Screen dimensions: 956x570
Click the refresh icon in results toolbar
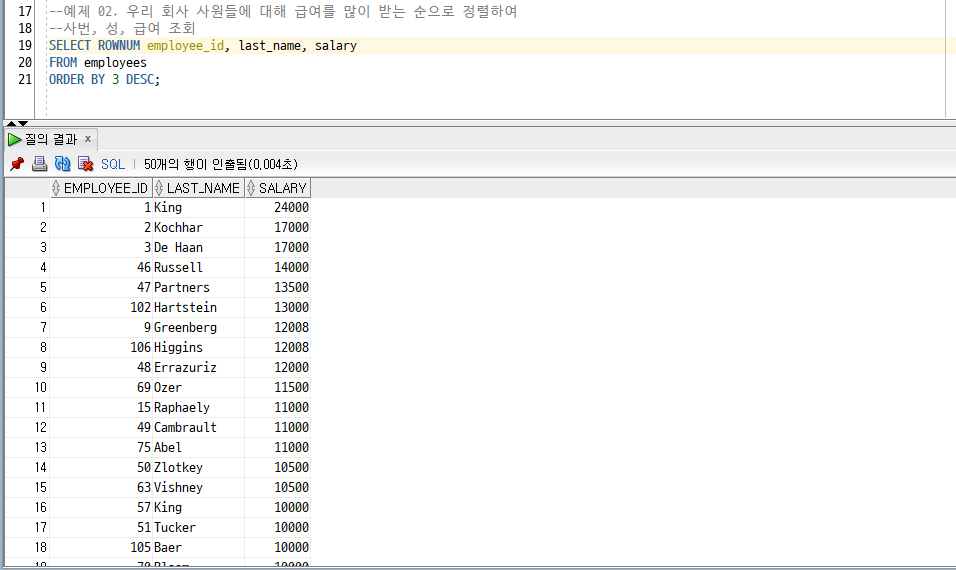(62, 163)
